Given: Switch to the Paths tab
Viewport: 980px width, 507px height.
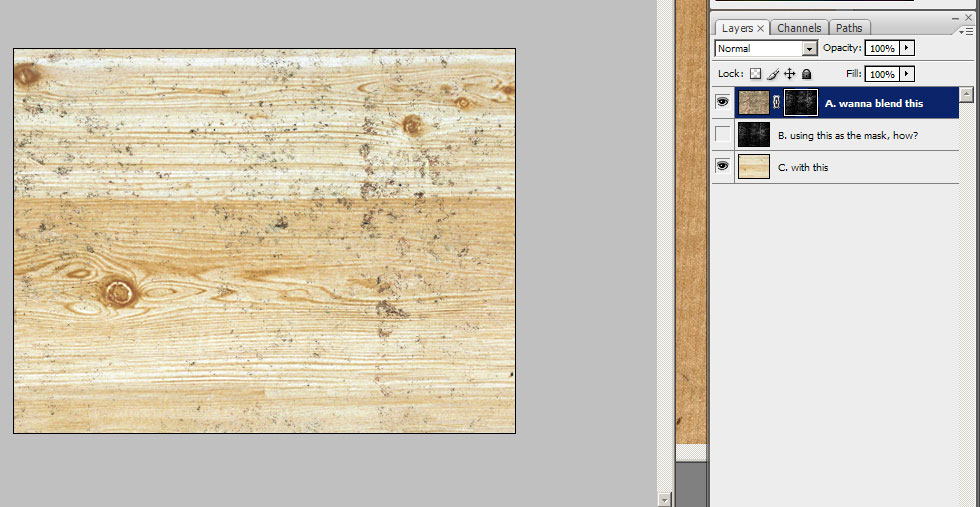Looking at the screenshot, I should click(x=849, y=28).
